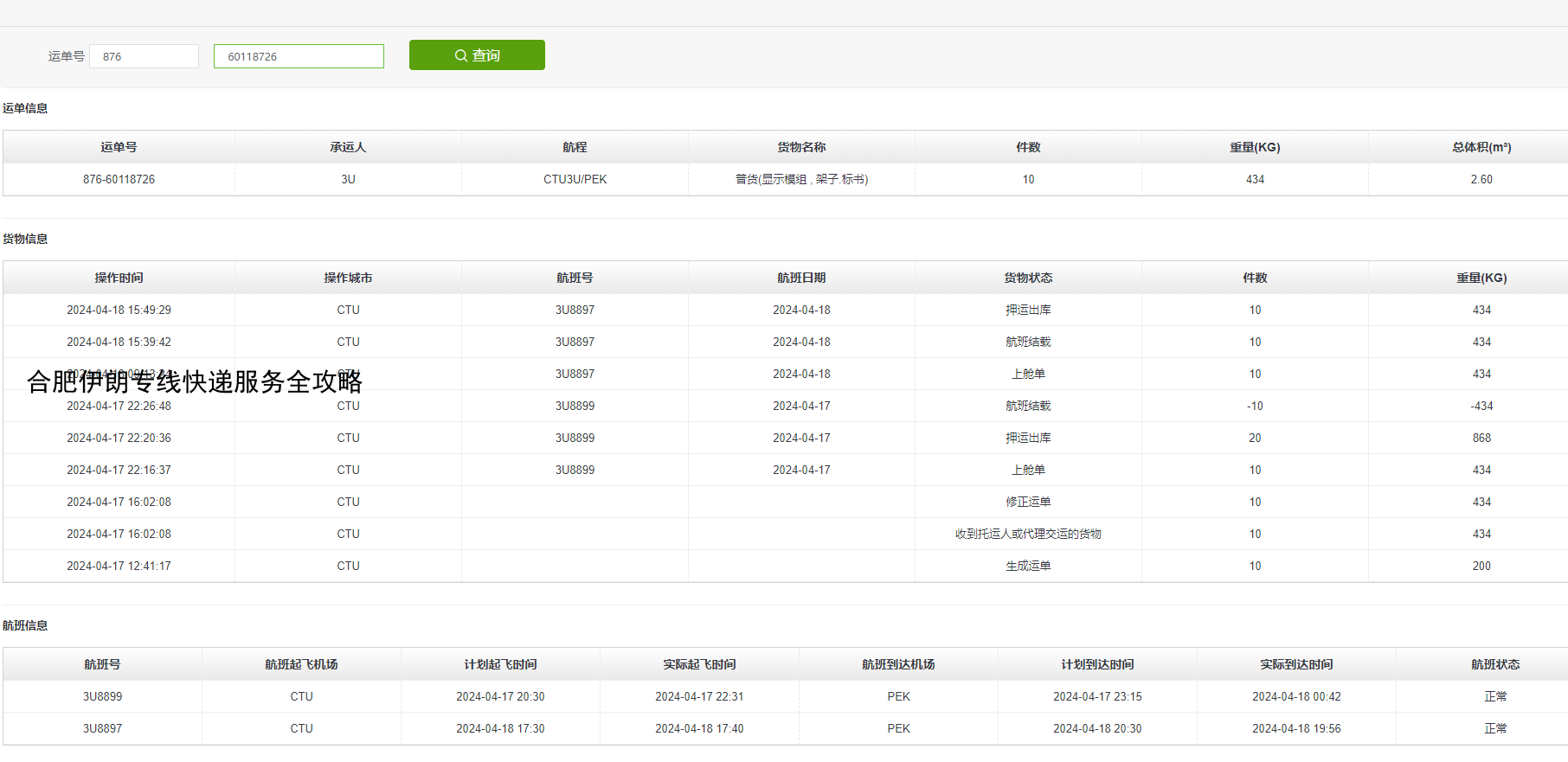Click the 生成运单 status cell
Image resolution: width=1568 pixels, height=762 pixels.
(x=1028, y=566)
